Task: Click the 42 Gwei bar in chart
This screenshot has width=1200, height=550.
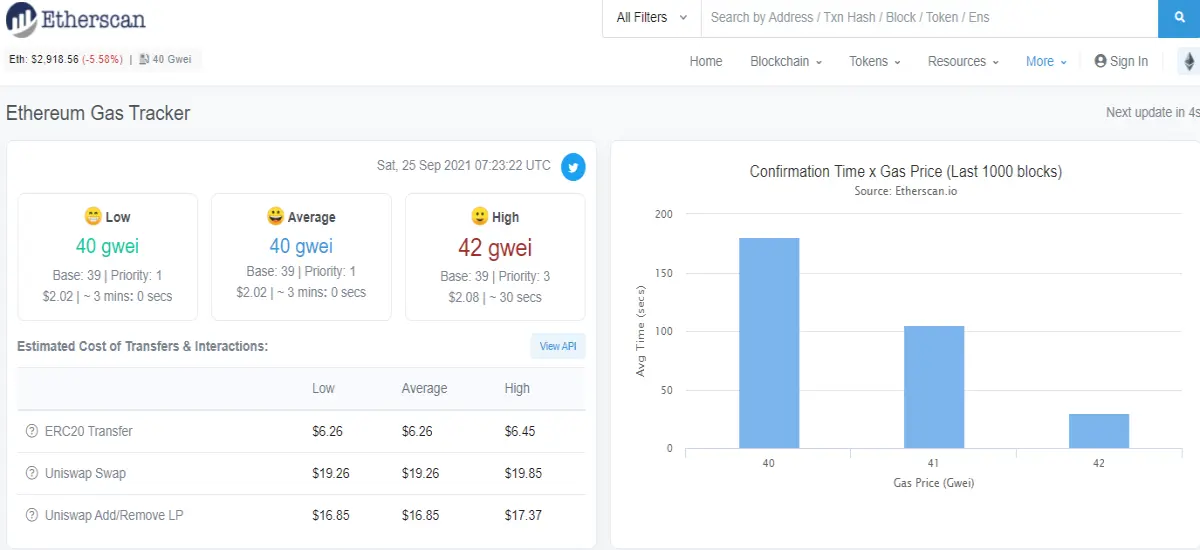Action: [1099, 431]
